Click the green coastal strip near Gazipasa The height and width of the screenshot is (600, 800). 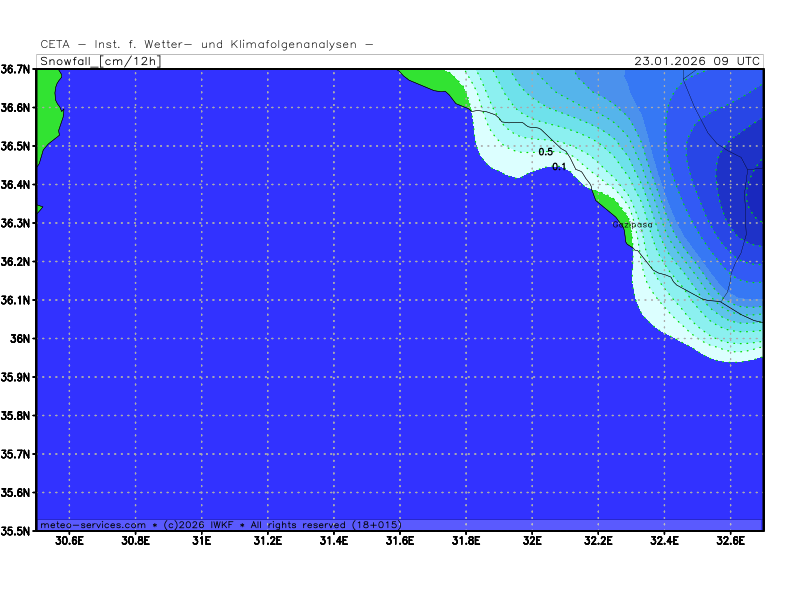point(611,208)
